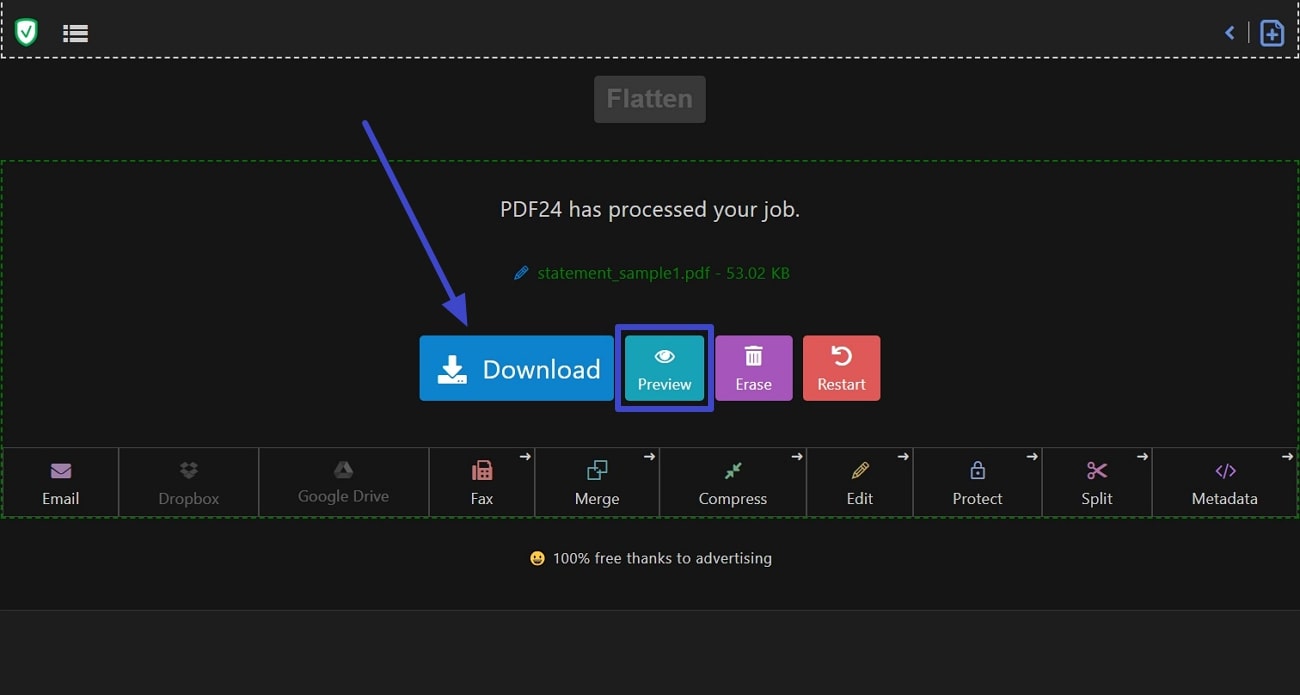Open the Protect tool
1300x695 pixels.
977,483
